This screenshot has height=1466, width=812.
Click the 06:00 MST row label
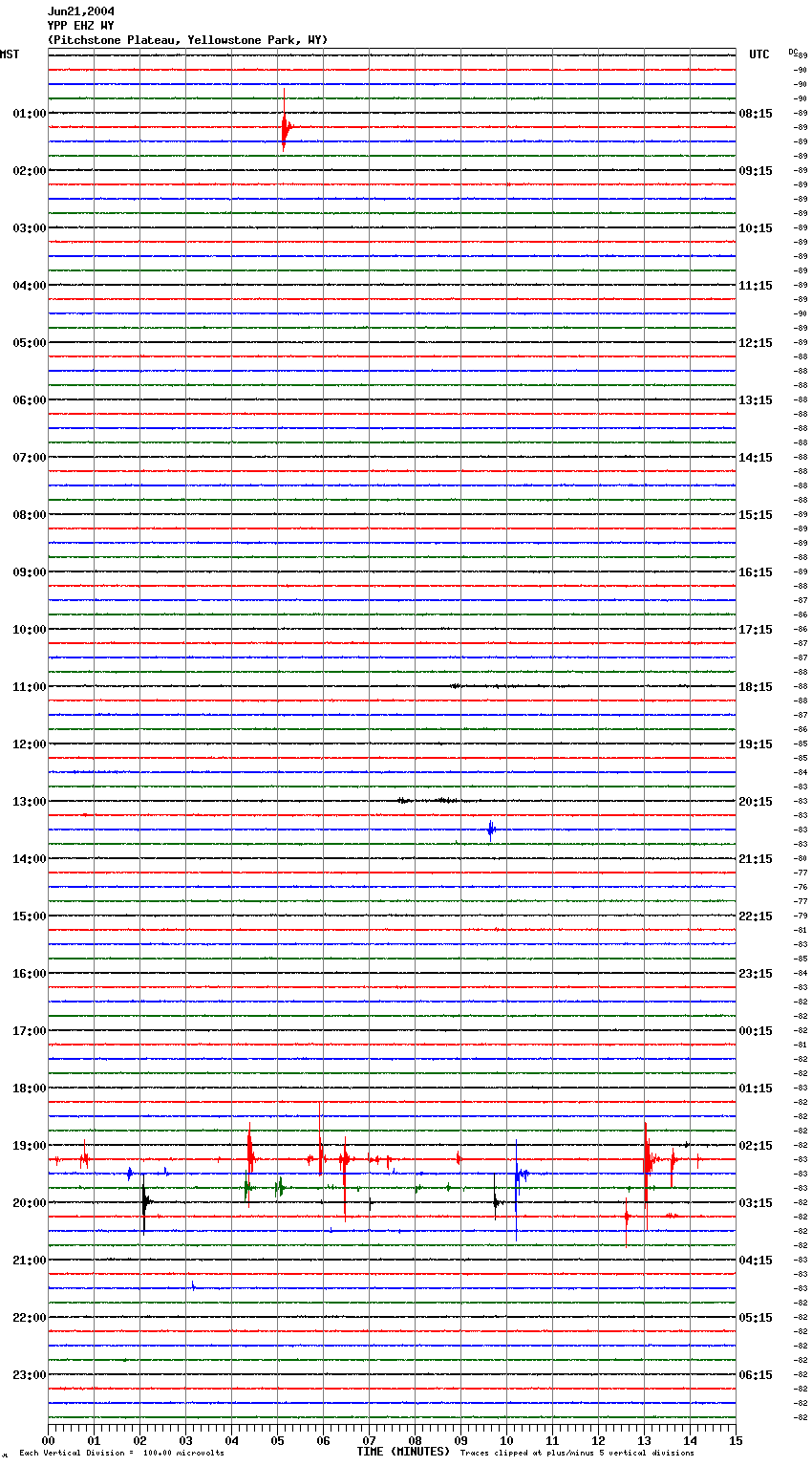(30, 400)
